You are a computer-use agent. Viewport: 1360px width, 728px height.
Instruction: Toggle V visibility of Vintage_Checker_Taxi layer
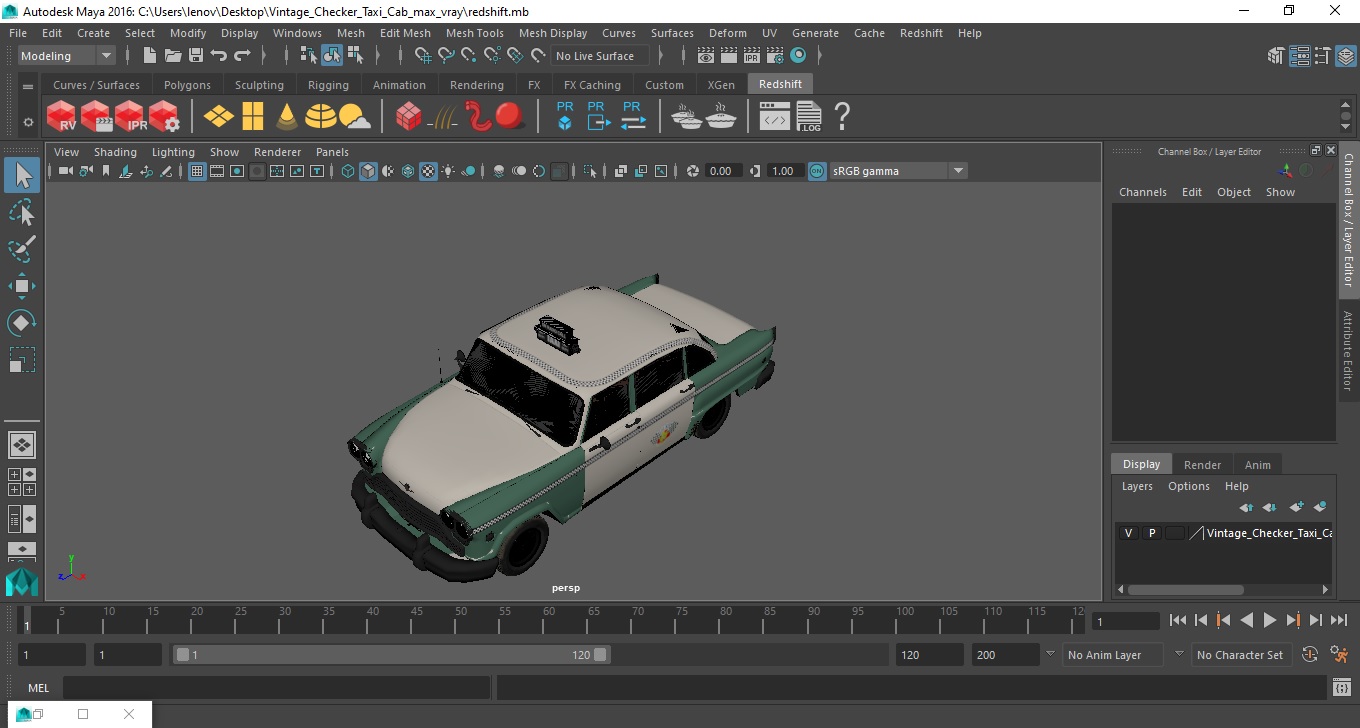(x=1128, y=533)
